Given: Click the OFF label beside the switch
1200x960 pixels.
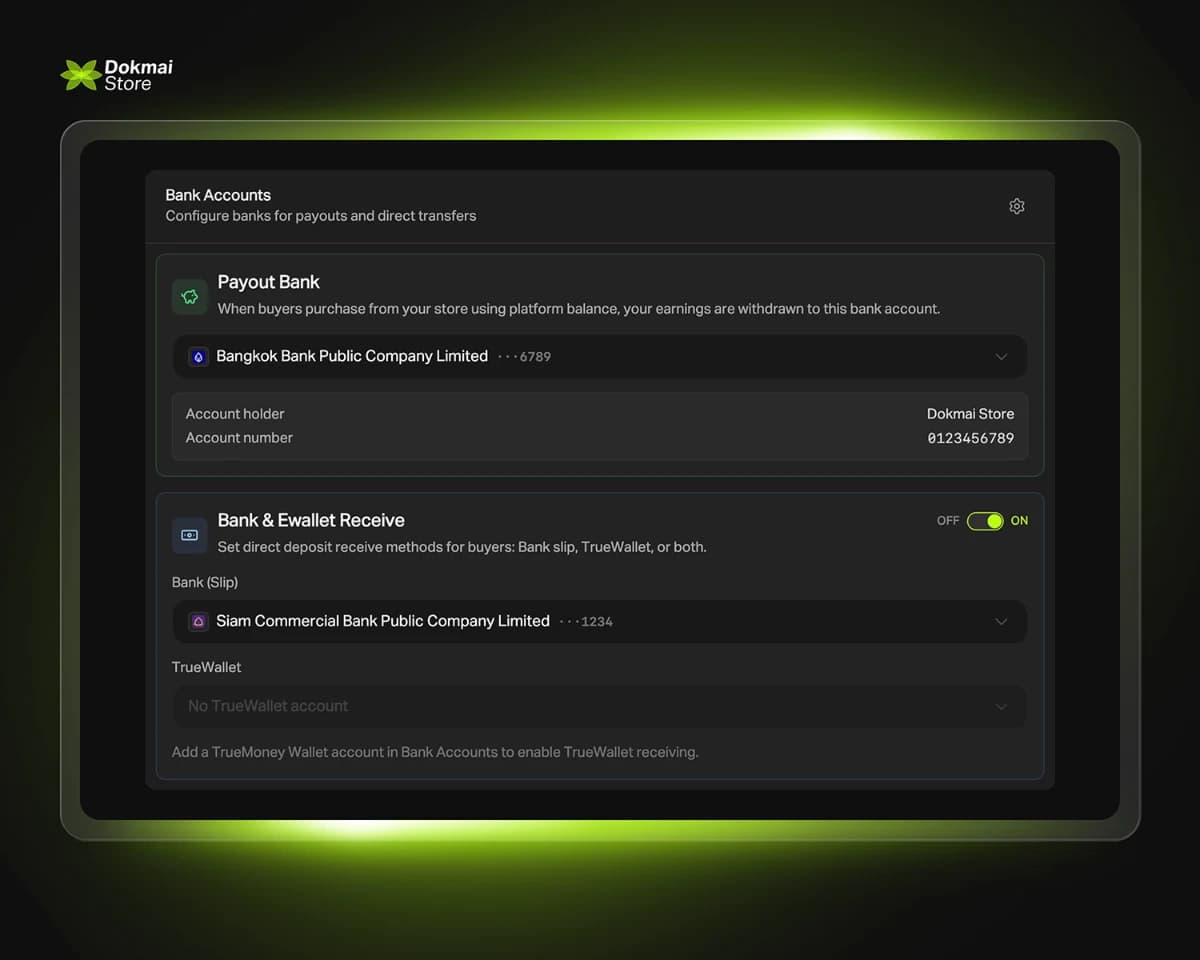Looking at the screenshot, I should tap(947, 521).
